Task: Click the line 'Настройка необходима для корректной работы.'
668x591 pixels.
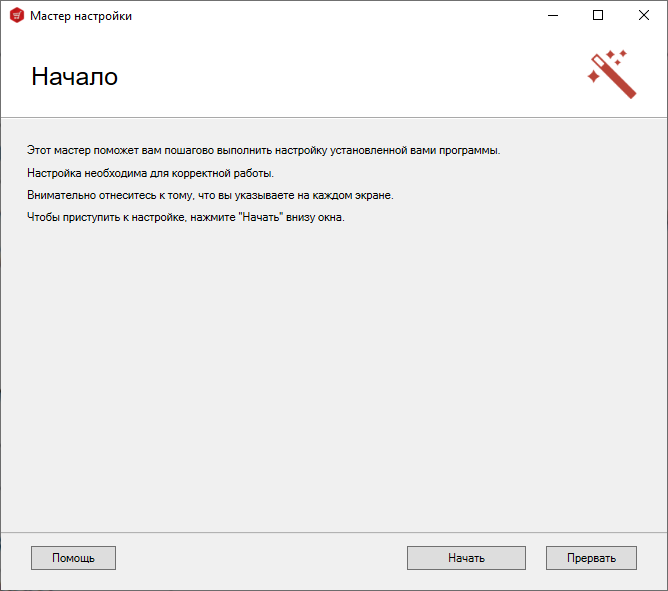Action: [x=150, y=173]
